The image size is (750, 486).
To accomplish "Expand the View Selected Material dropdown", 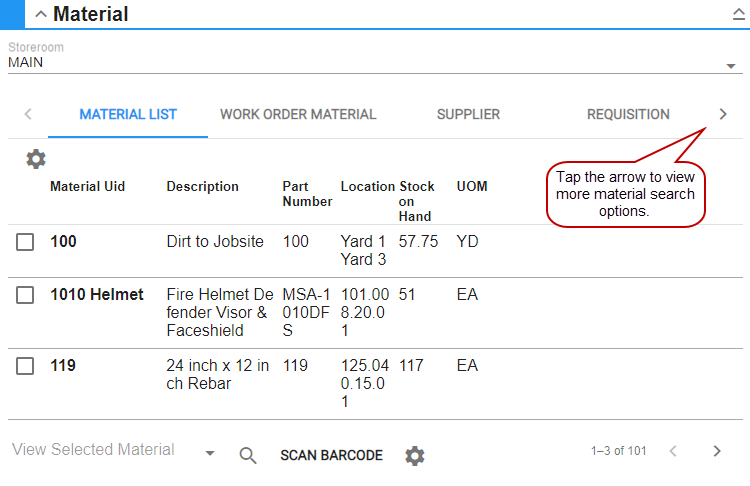I will click(x=210, y=453).
